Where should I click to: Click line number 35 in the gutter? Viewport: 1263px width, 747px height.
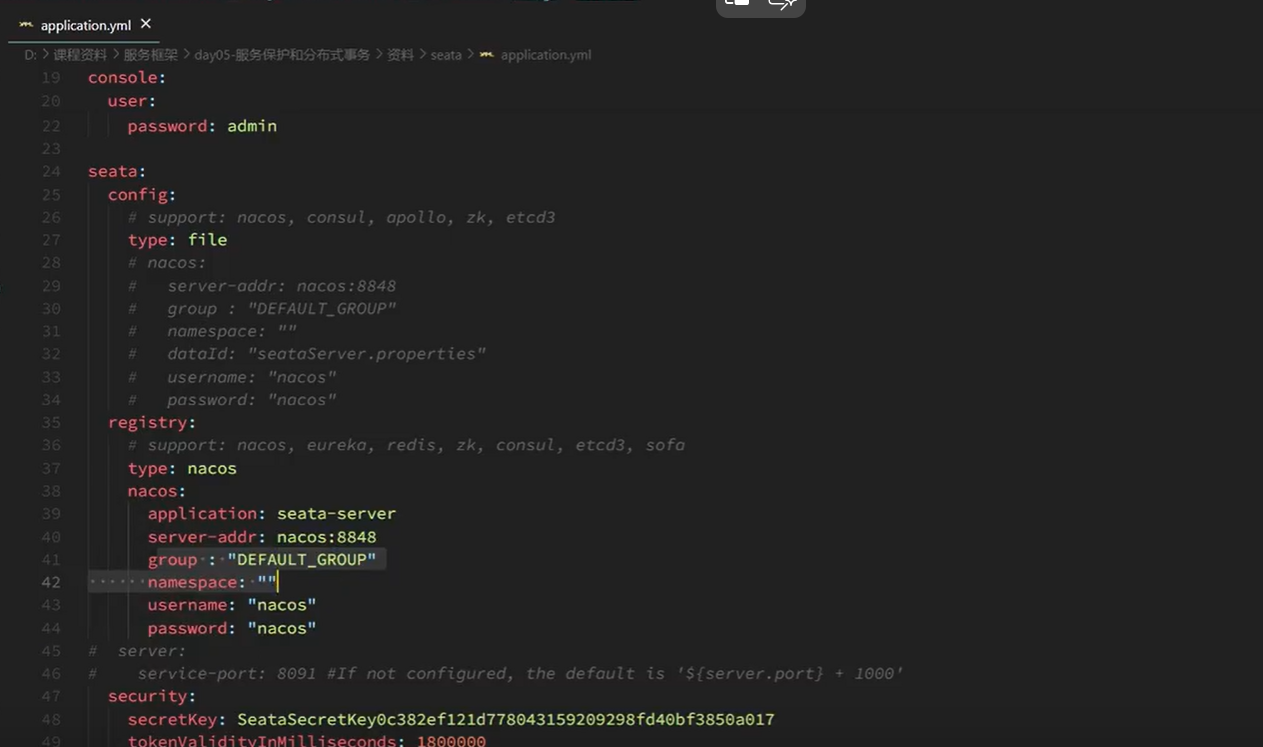(51, 422)
